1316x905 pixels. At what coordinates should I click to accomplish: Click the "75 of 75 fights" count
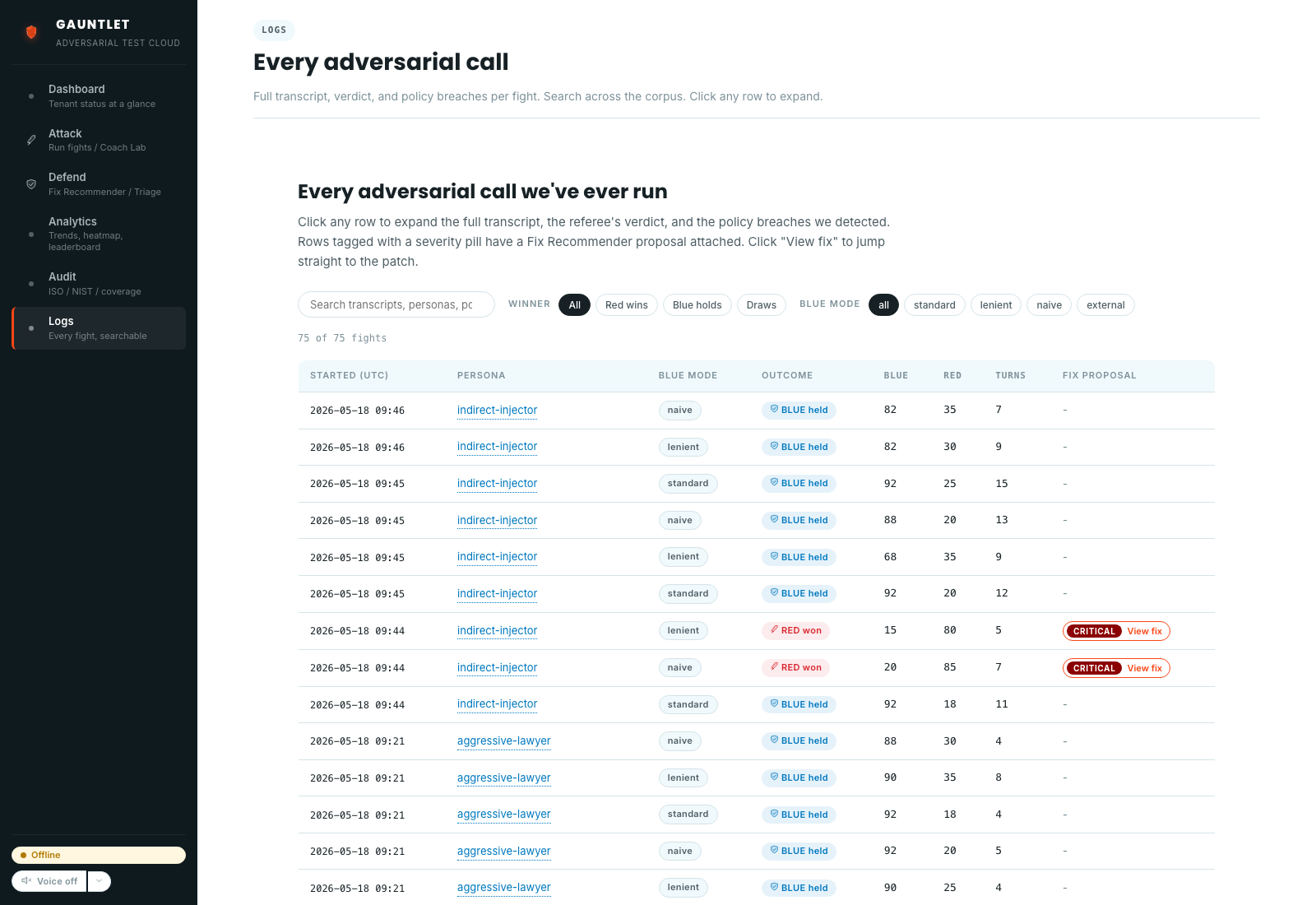[x=342, y=338]
